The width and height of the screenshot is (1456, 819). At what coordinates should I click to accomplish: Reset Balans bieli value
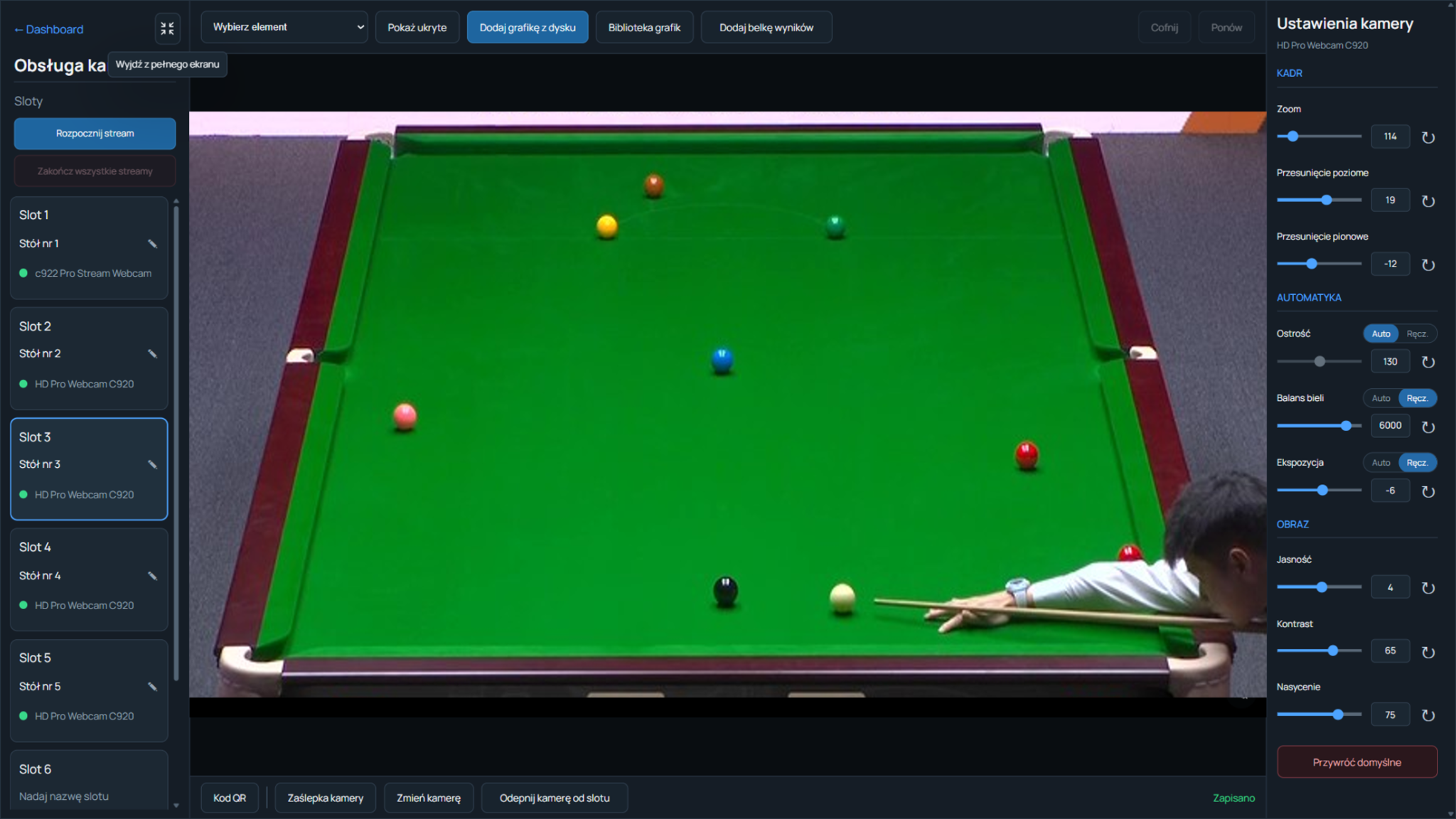[1428, 427]
